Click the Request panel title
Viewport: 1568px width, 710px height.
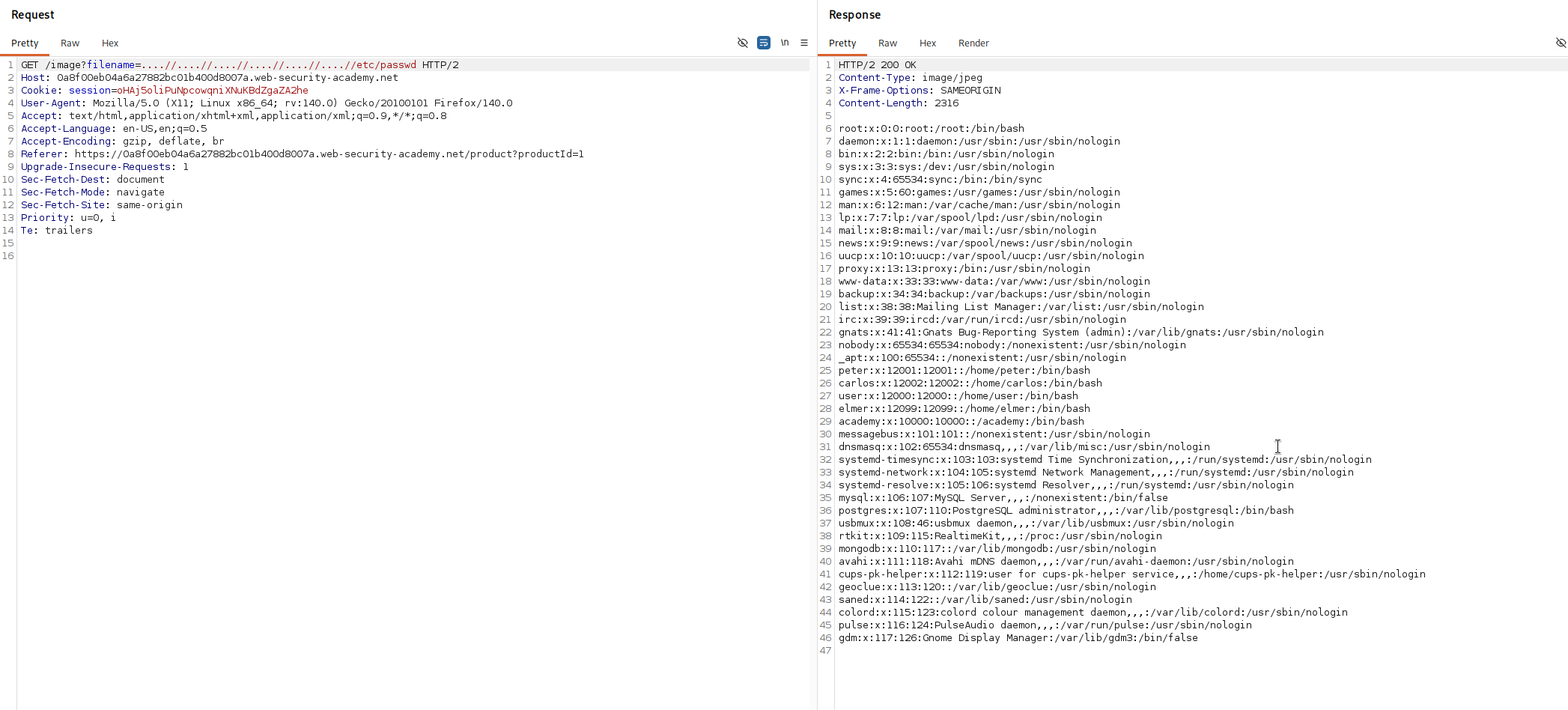[x=33, y=15]
